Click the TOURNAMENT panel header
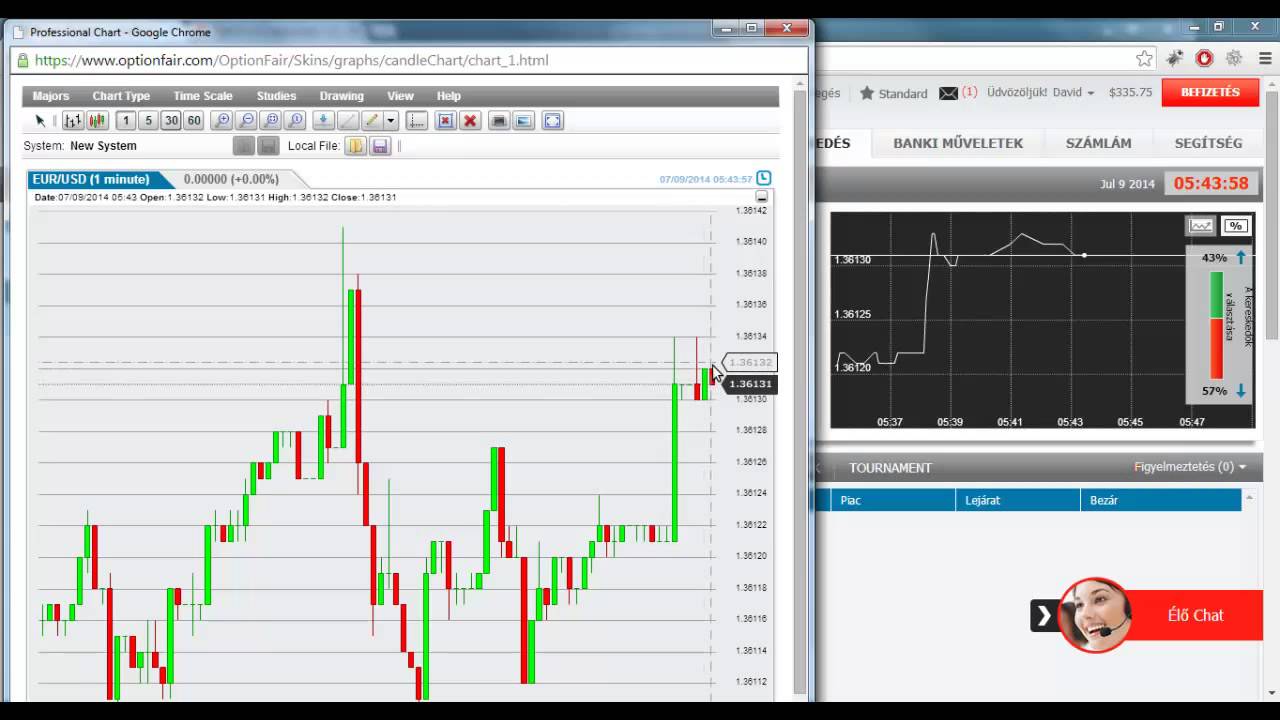The height and width of the screenshot is (720, 1280). tap(890, 467)
